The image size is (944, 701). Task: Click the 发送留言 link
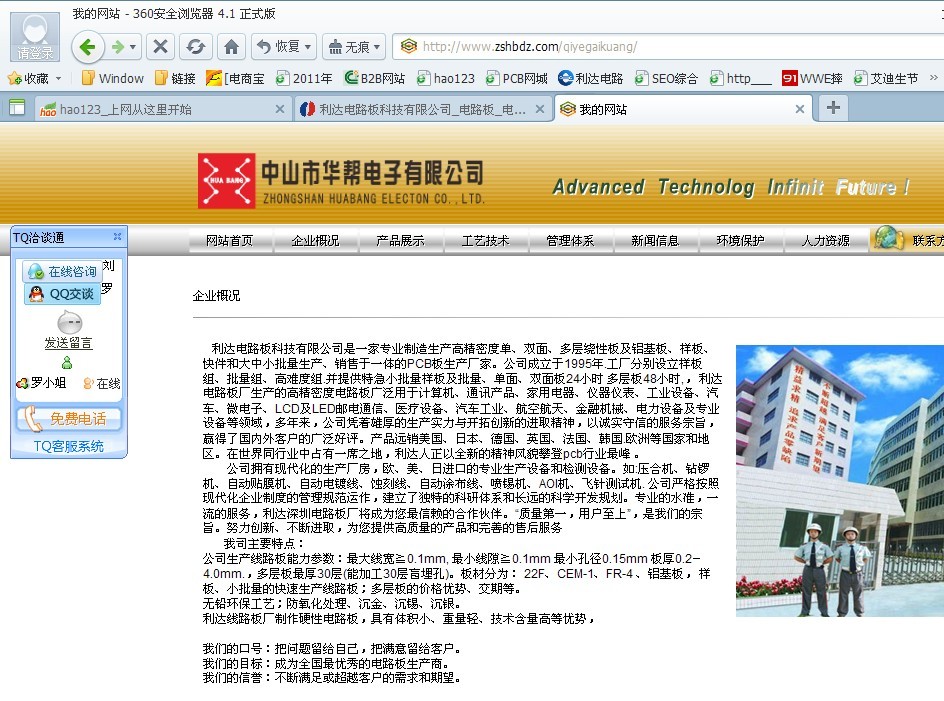[68, 343]
